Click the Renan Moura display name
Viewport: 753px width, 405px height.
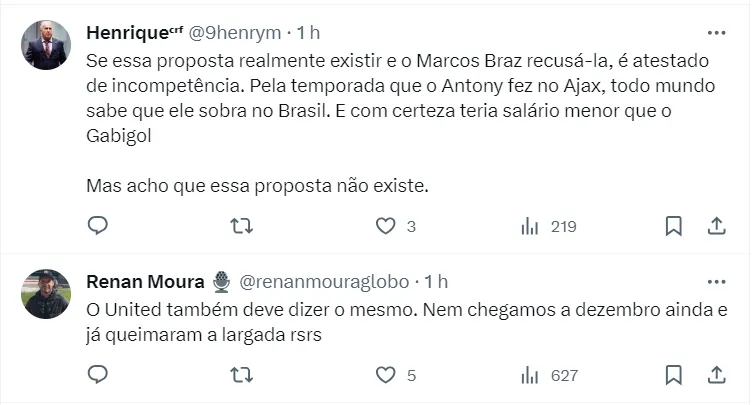(x=146, y=281)
